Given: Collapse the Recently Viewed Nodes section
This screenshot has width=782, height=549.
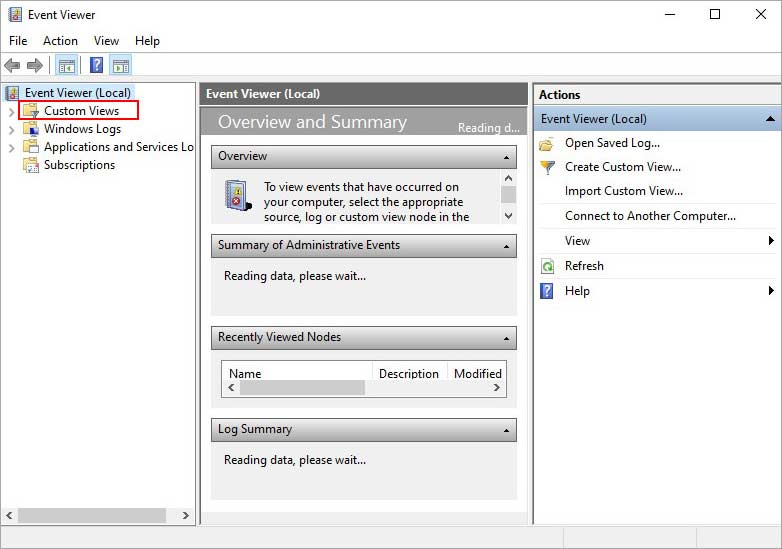Looking at the screenshot, I should click(x=506, y=339).
